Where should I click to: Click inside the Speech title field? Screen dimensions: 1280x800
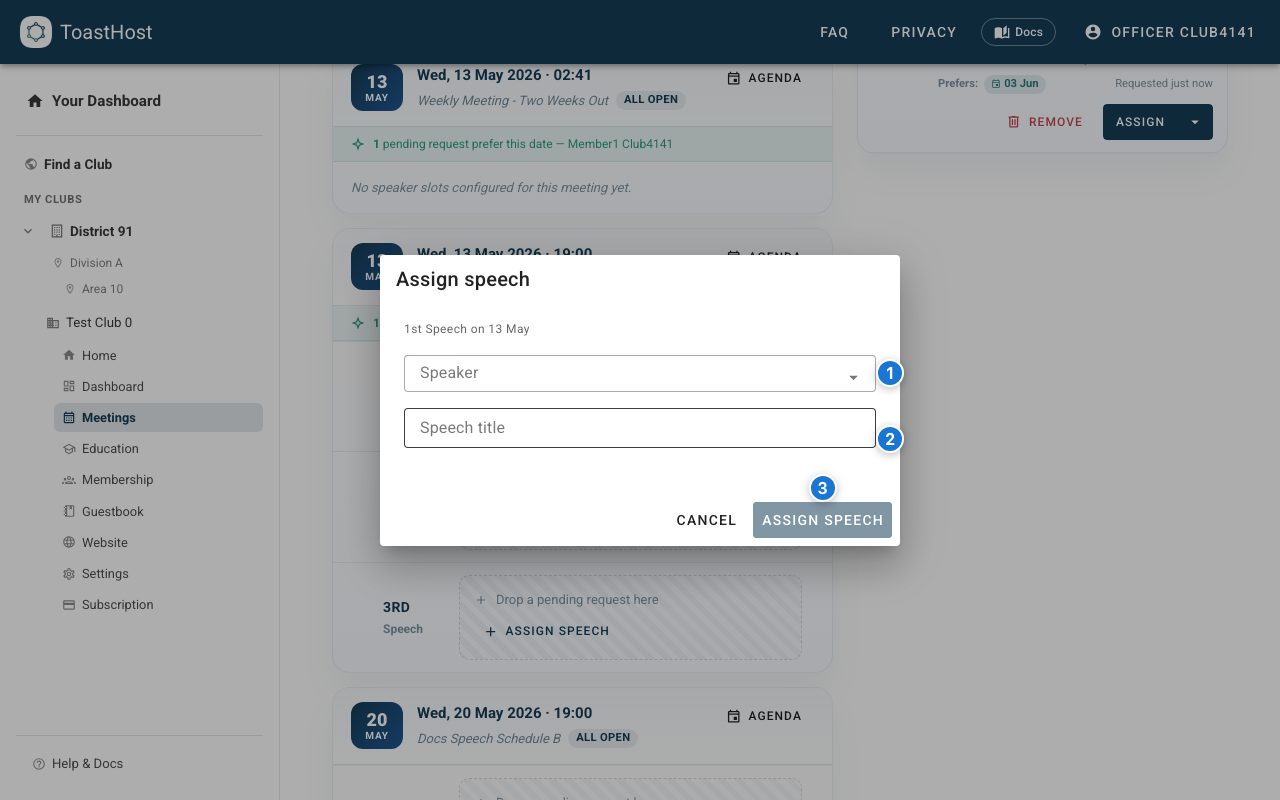[640, 427]
